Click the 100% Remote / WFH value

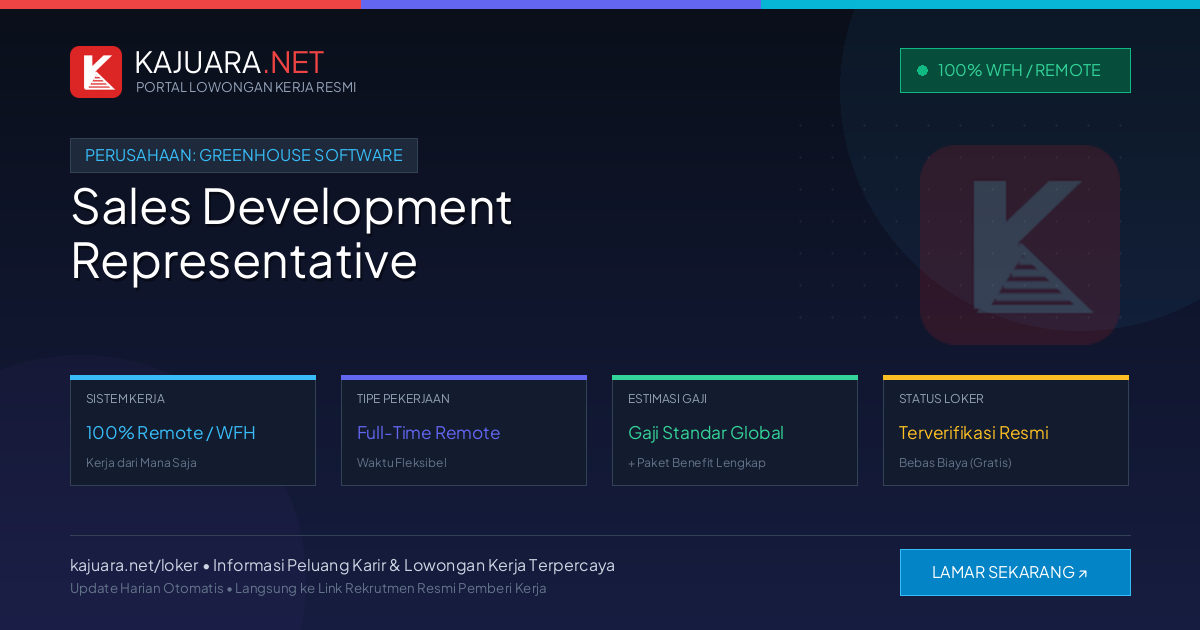(171, 433)
